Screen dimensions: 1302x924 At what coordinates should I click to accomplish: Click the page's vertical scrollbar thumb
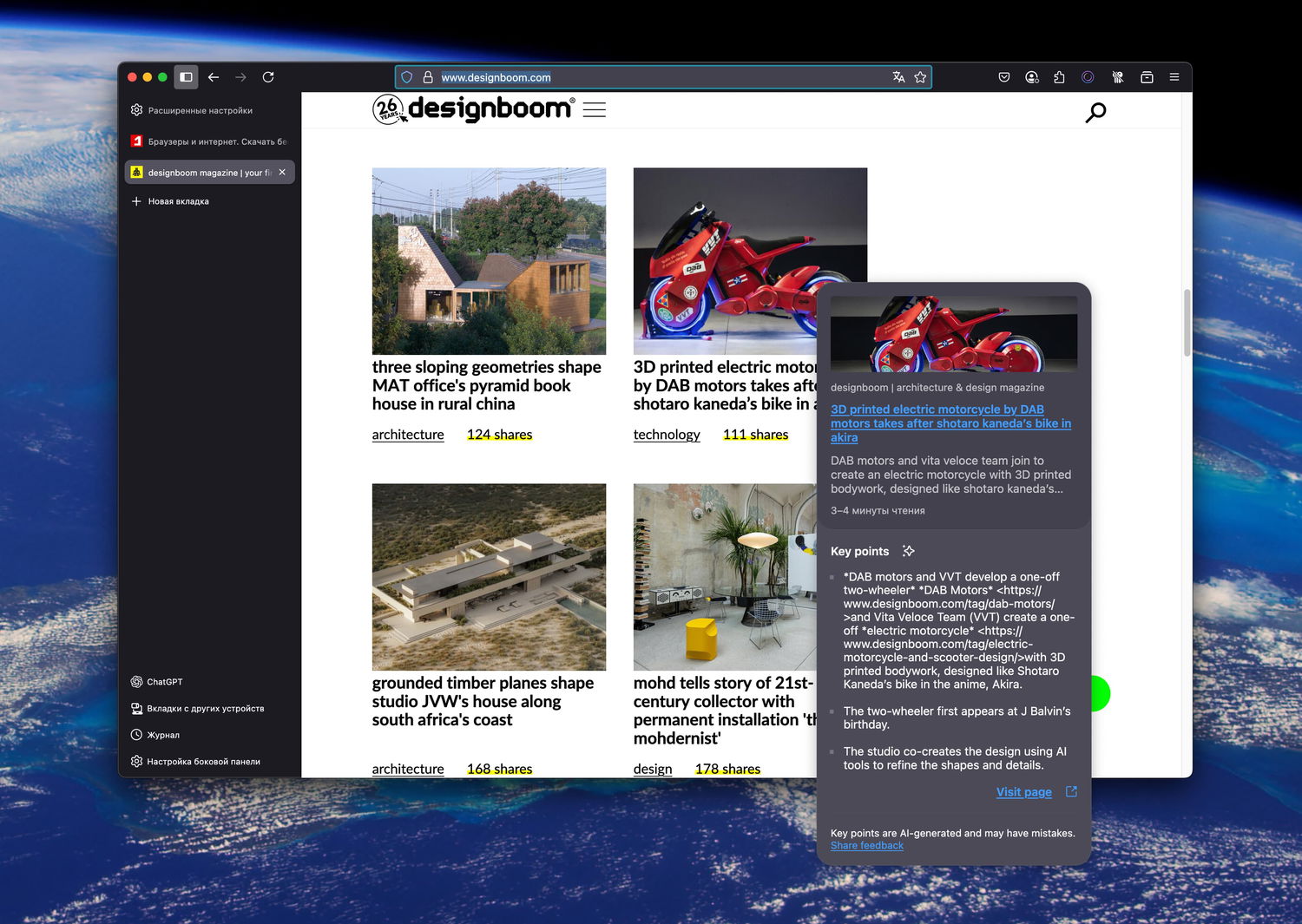[x=1187, y=323]
